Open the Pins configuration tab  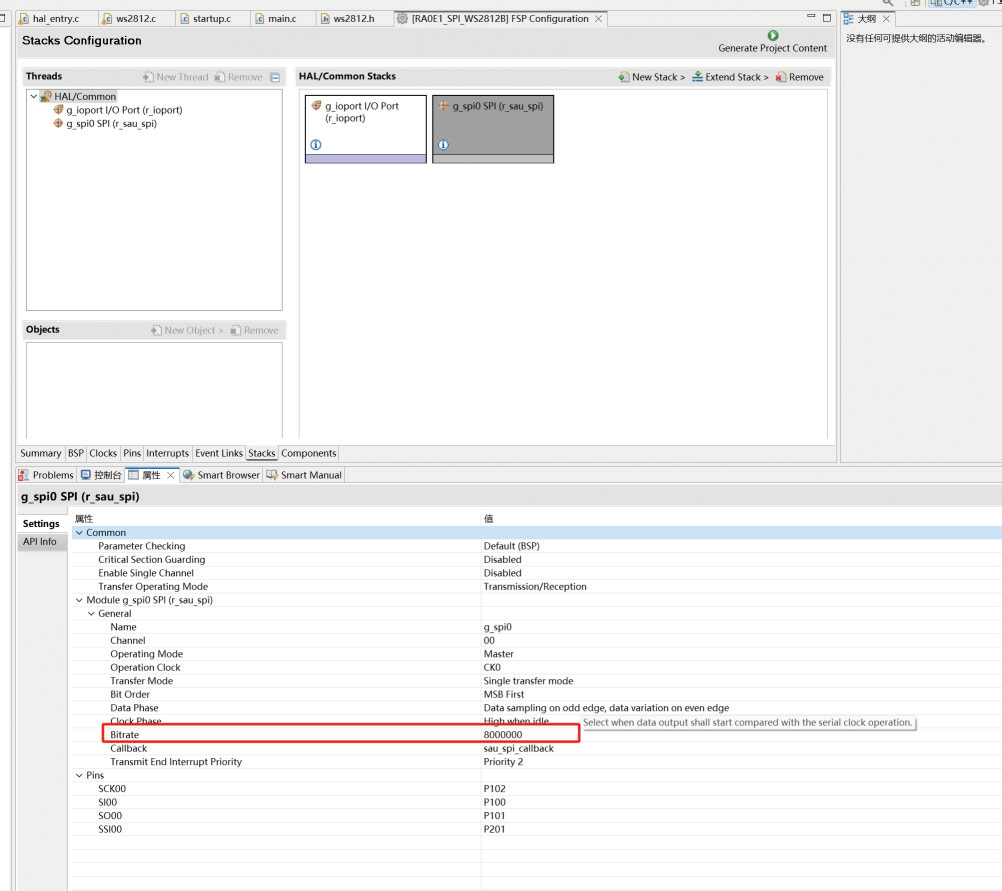[x=132, y=453]
